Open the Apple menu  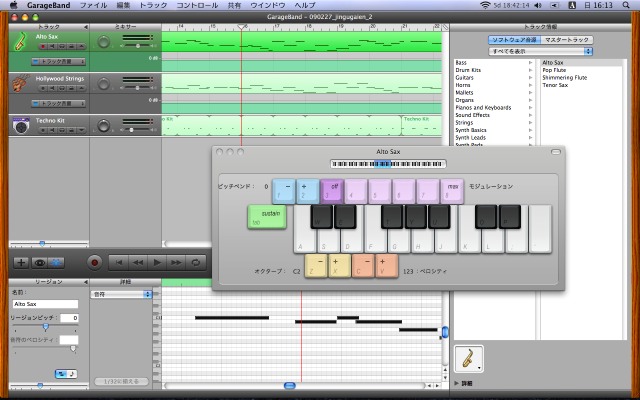click(x=14, y=5)
